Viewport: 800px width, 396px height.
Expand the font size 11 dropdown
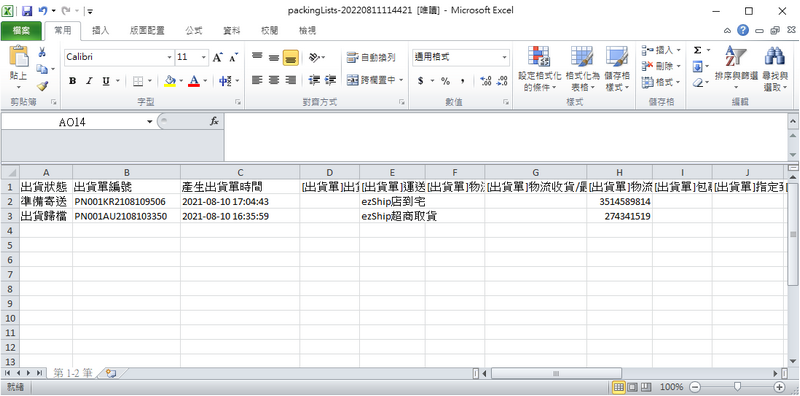[204, 57]
